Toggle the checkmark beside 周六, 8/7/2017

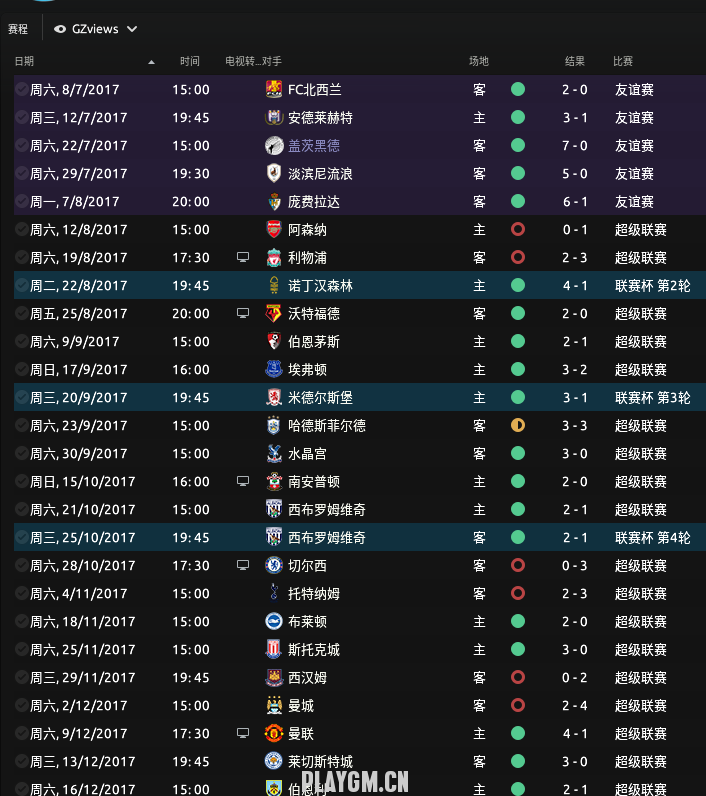click(21, 89)
